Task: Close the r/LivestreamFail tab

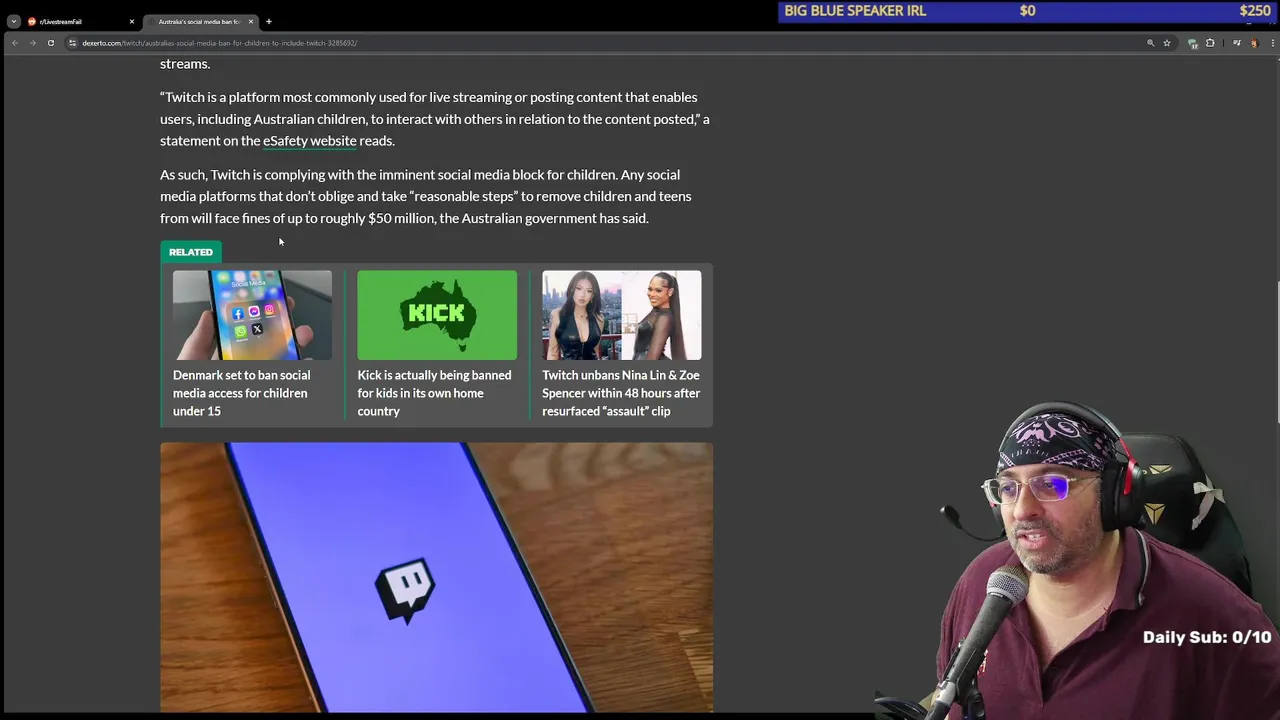Action: click(131, 21)
